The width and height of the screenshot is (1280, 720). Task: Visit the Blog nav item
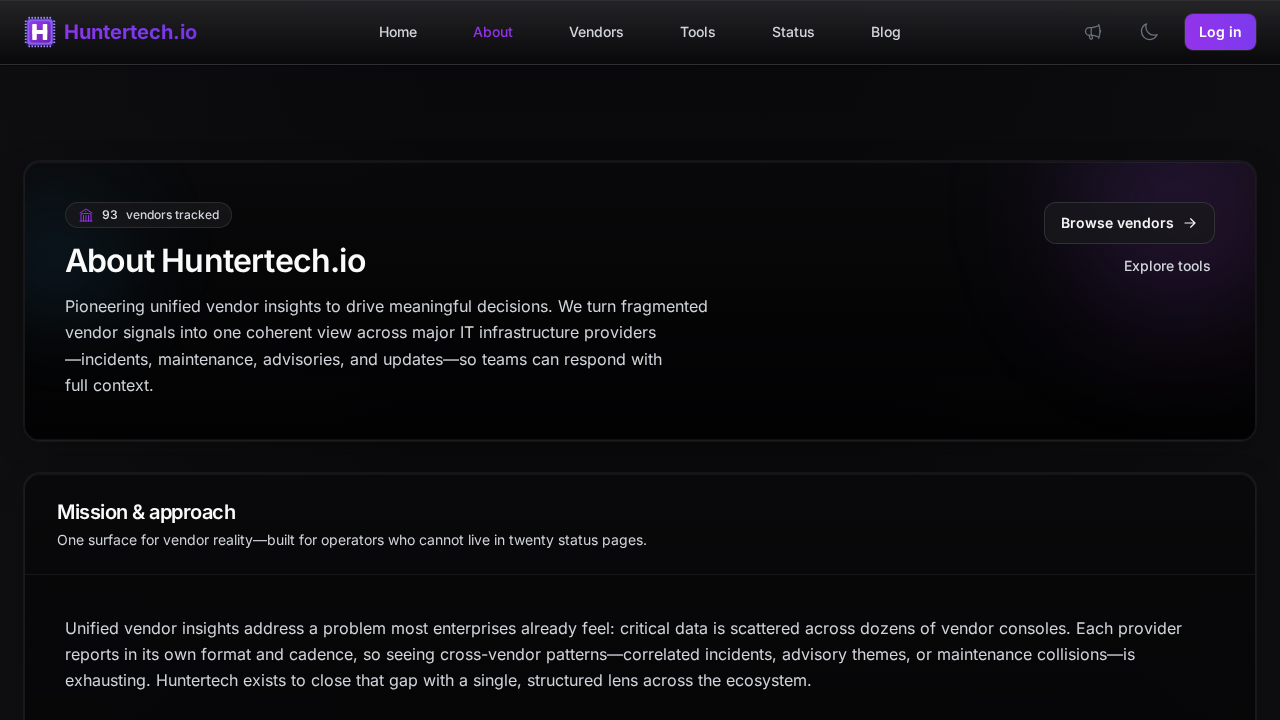[x=886, y=32]
